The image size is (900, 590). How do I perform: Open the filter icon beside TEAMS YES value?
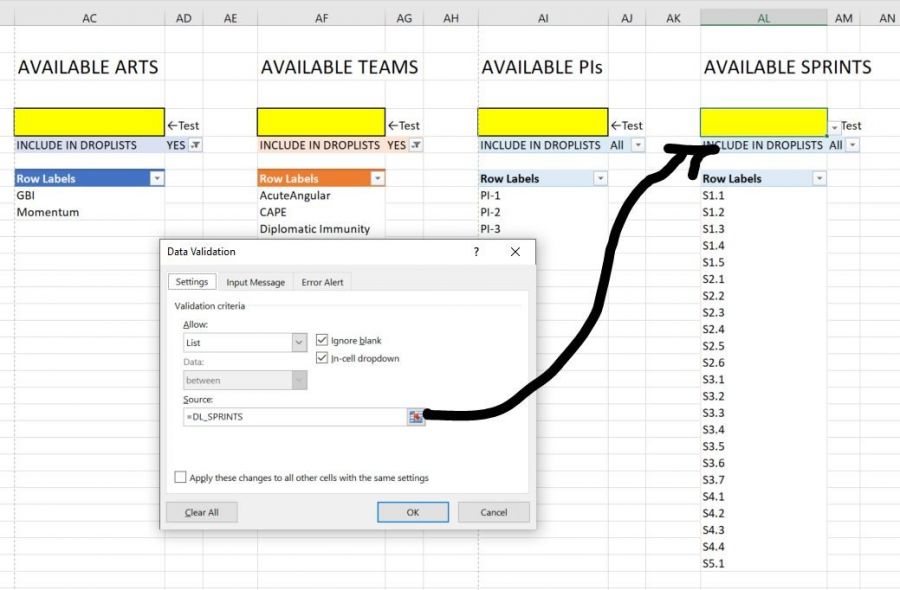(416, 145)
